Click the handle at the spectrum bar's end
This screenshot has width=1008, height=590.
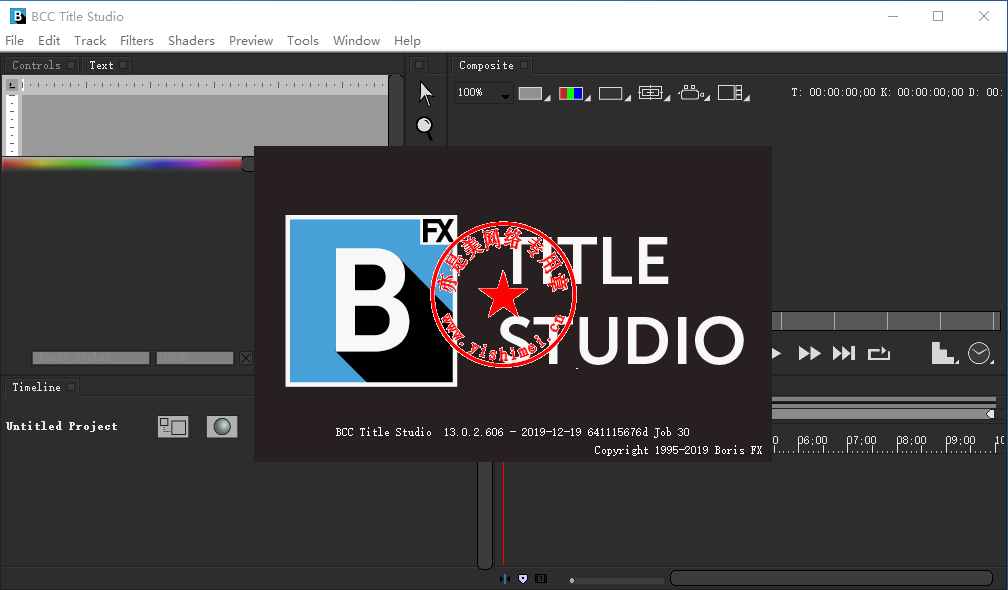click(248, 164)
